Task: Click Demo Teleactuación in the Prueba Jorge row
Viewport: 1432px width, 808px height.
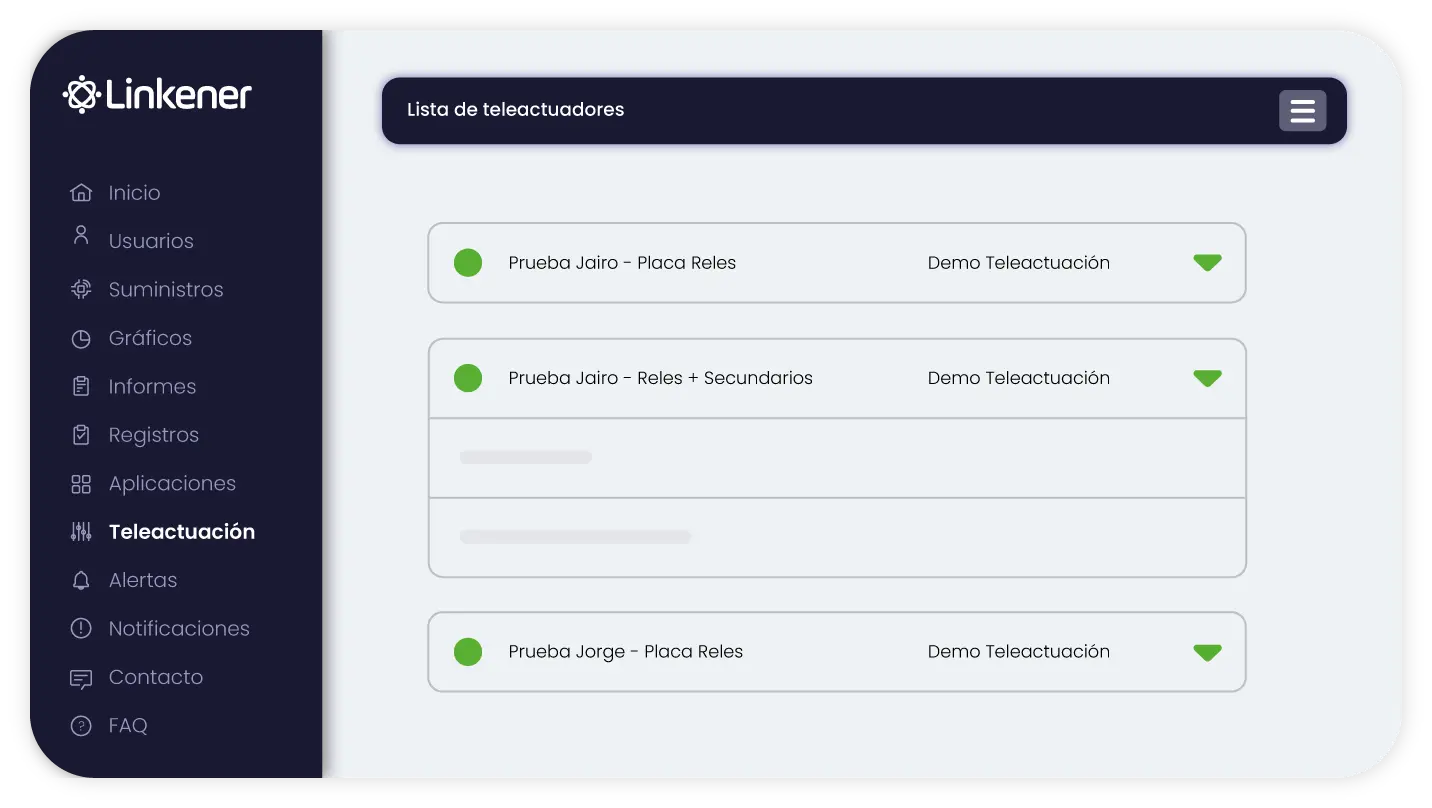Action: (x=1019, y=652)
